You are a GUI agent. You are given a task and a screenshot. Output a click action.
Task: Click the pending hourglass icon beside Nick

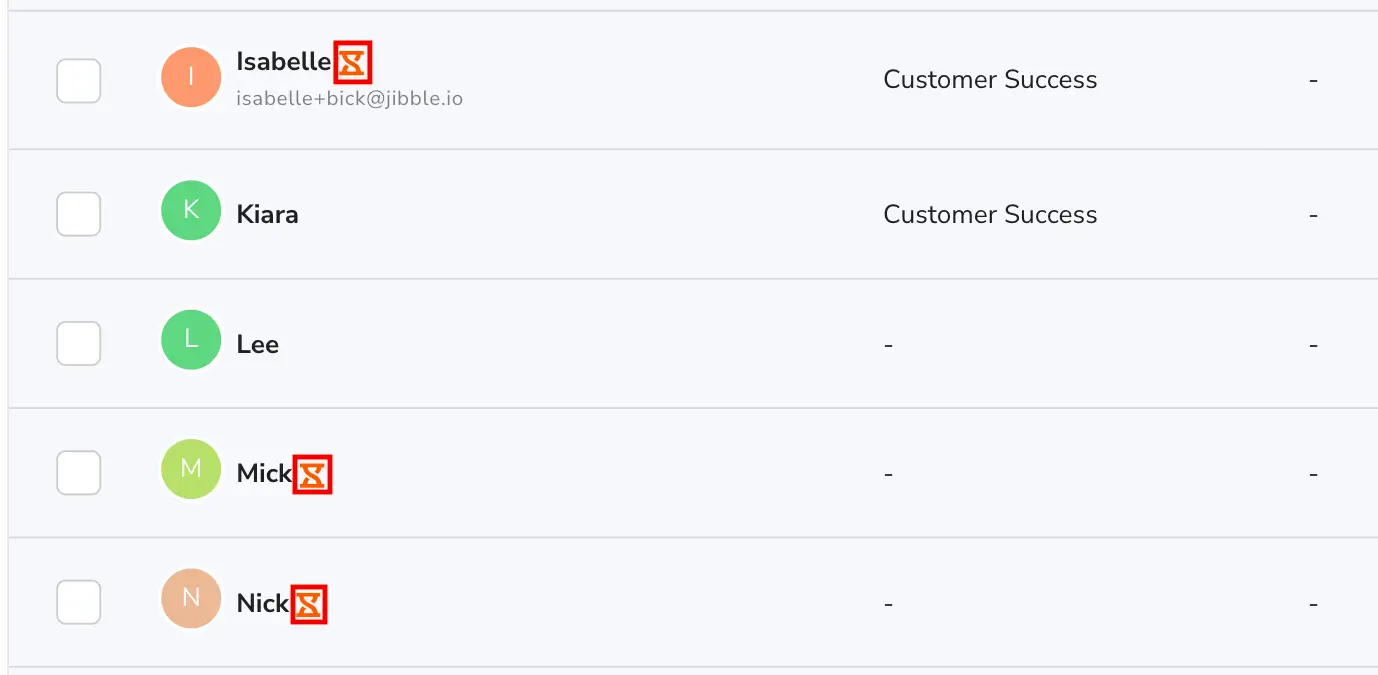coord(309,604)
